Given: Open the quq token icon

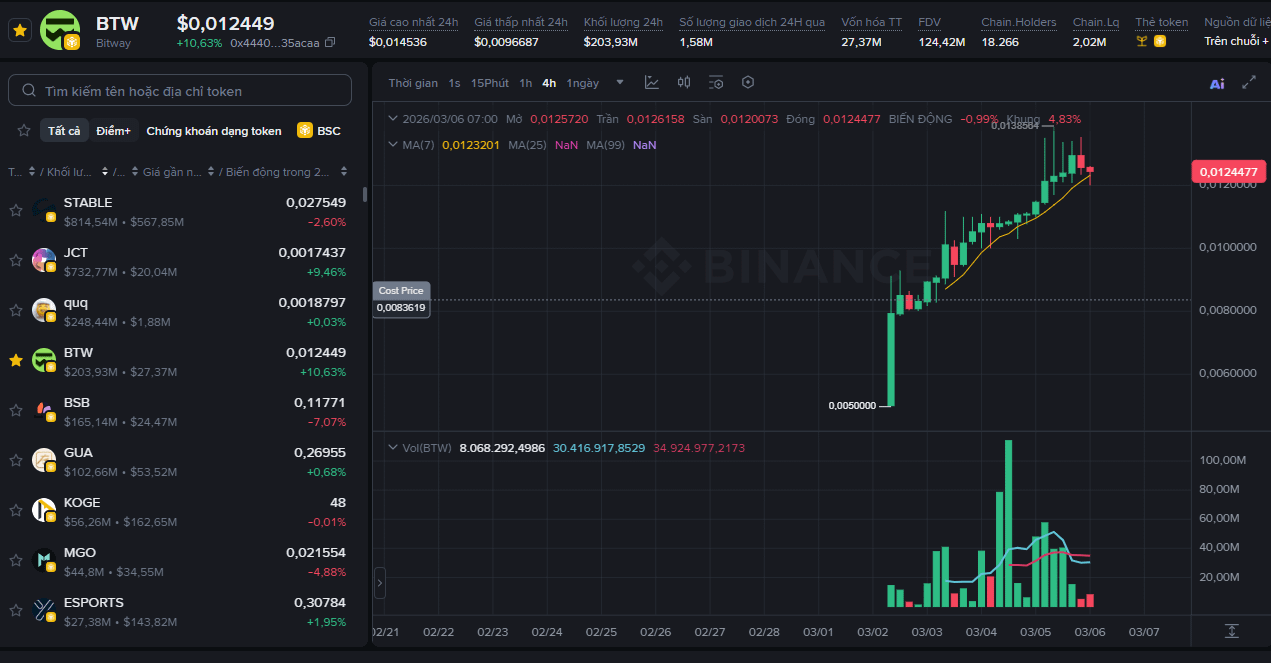Looking at the screenshot, I should click(44, 310).
